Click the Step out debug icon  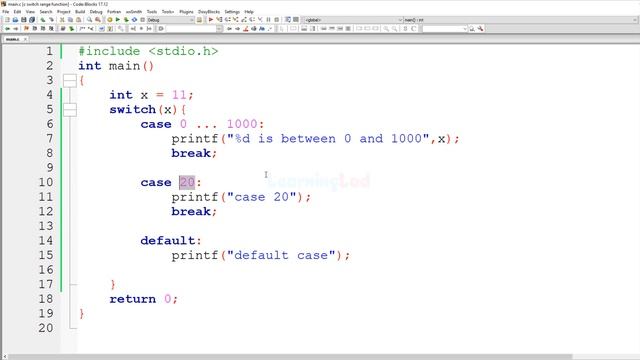point(244,20)
